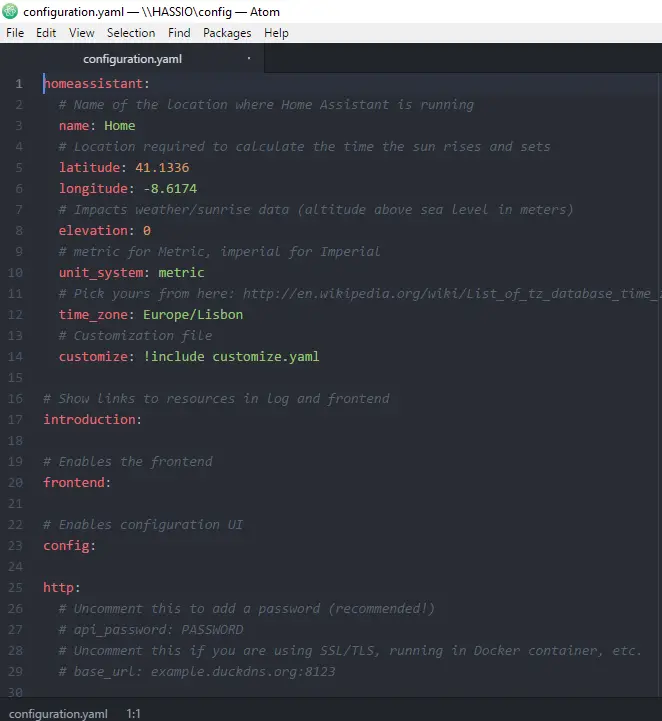Click the 'frontend:' key
Viewport: 662px width, 721px height.
click(77, 483)
